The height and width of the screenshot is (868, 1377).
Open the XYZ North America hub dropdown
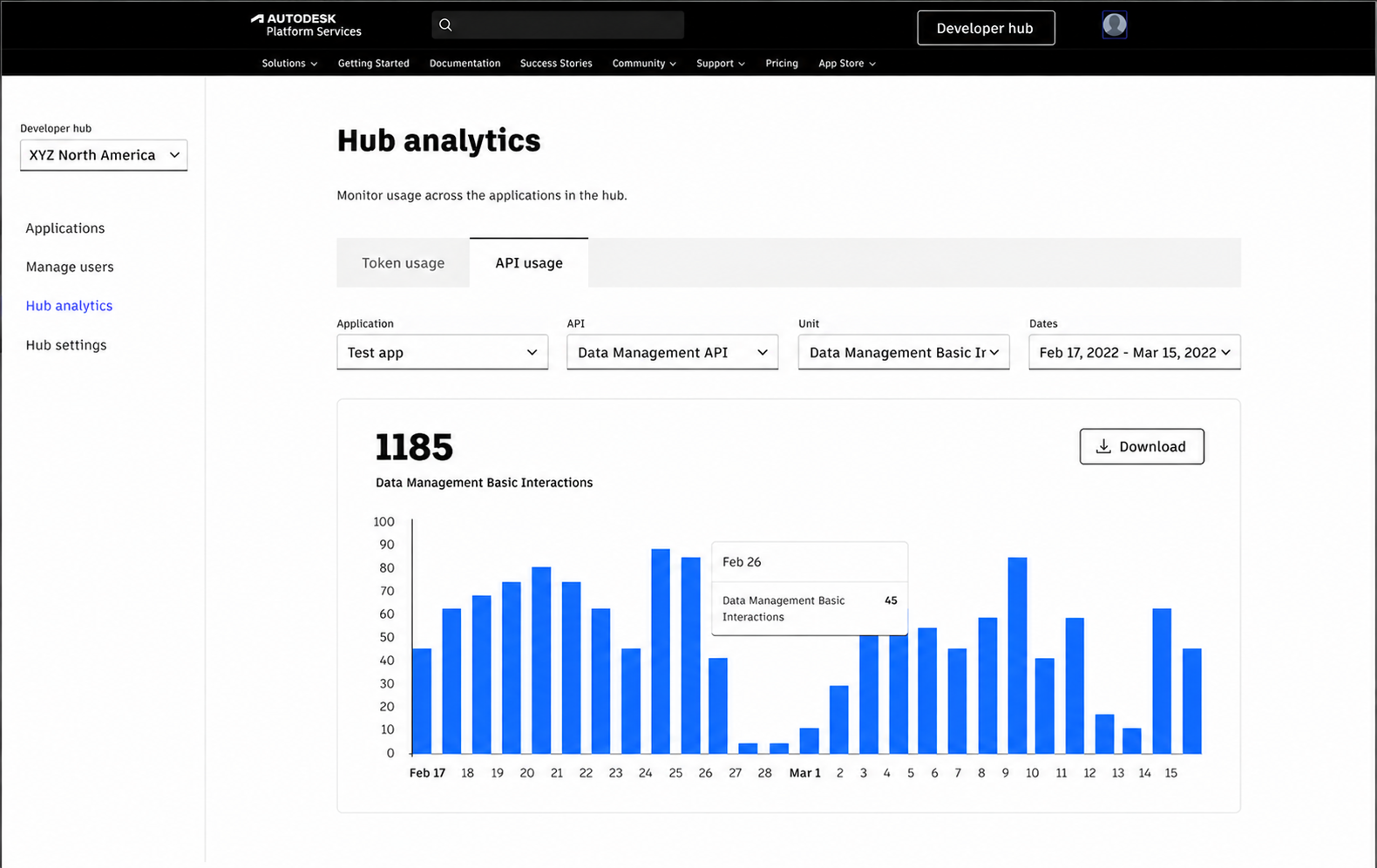click(104, 155)
